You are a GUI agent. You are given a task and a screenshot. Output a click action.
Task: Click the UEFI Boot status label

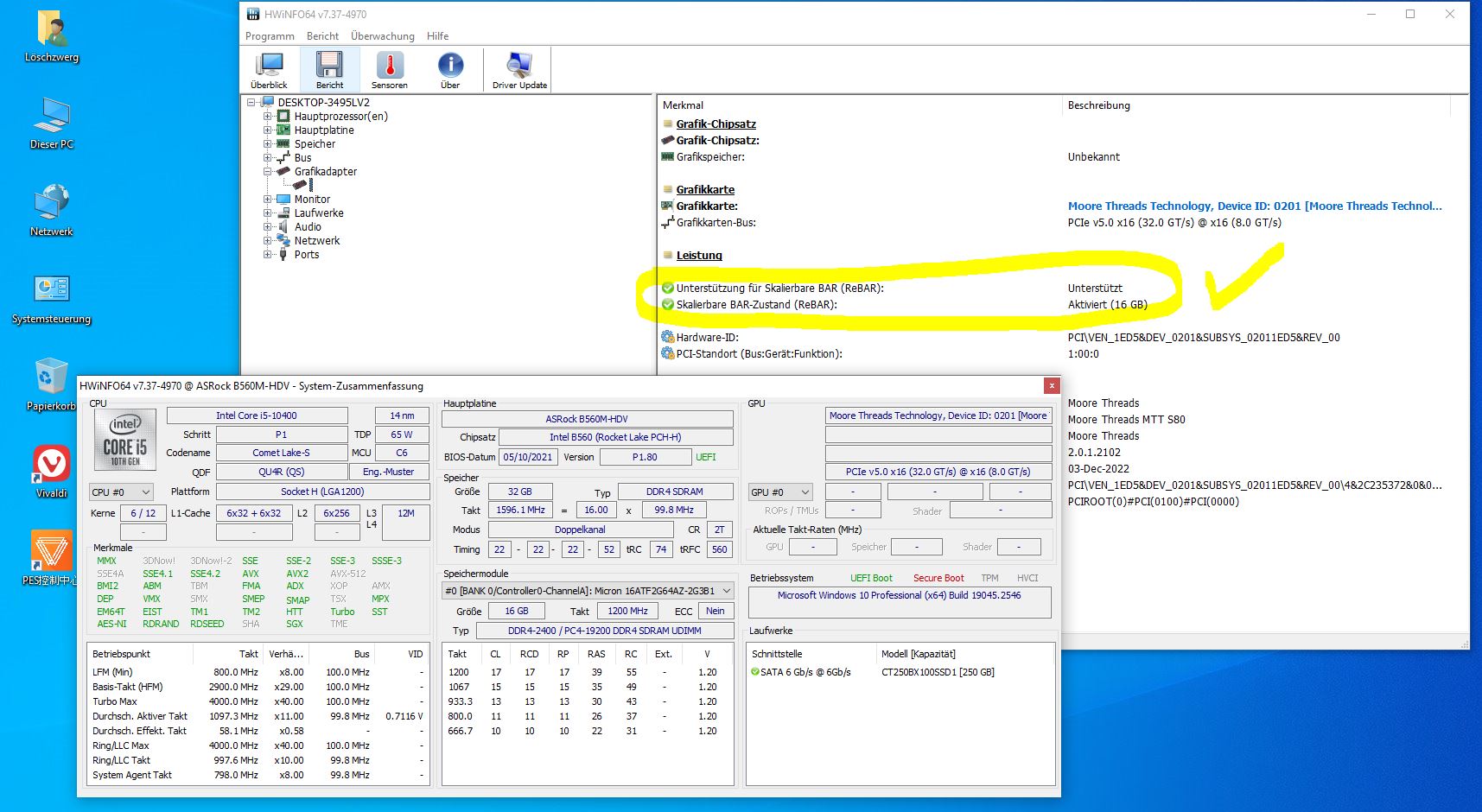871,578
